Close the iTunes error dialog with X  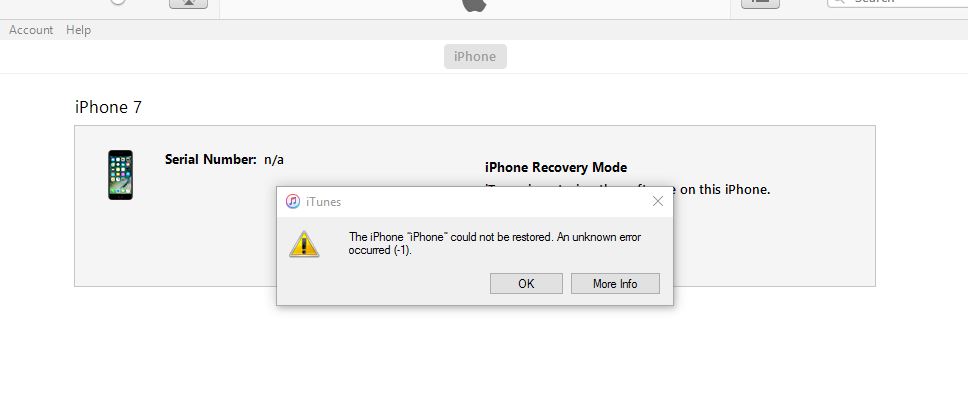tap(658, 201)
